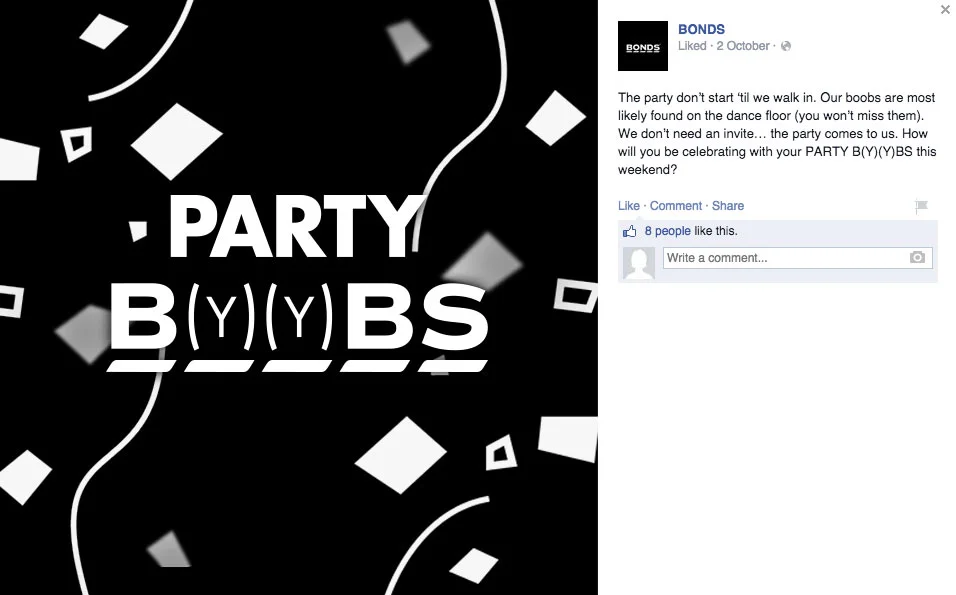
Task: Click the post caption text
Action: [777, 134]
